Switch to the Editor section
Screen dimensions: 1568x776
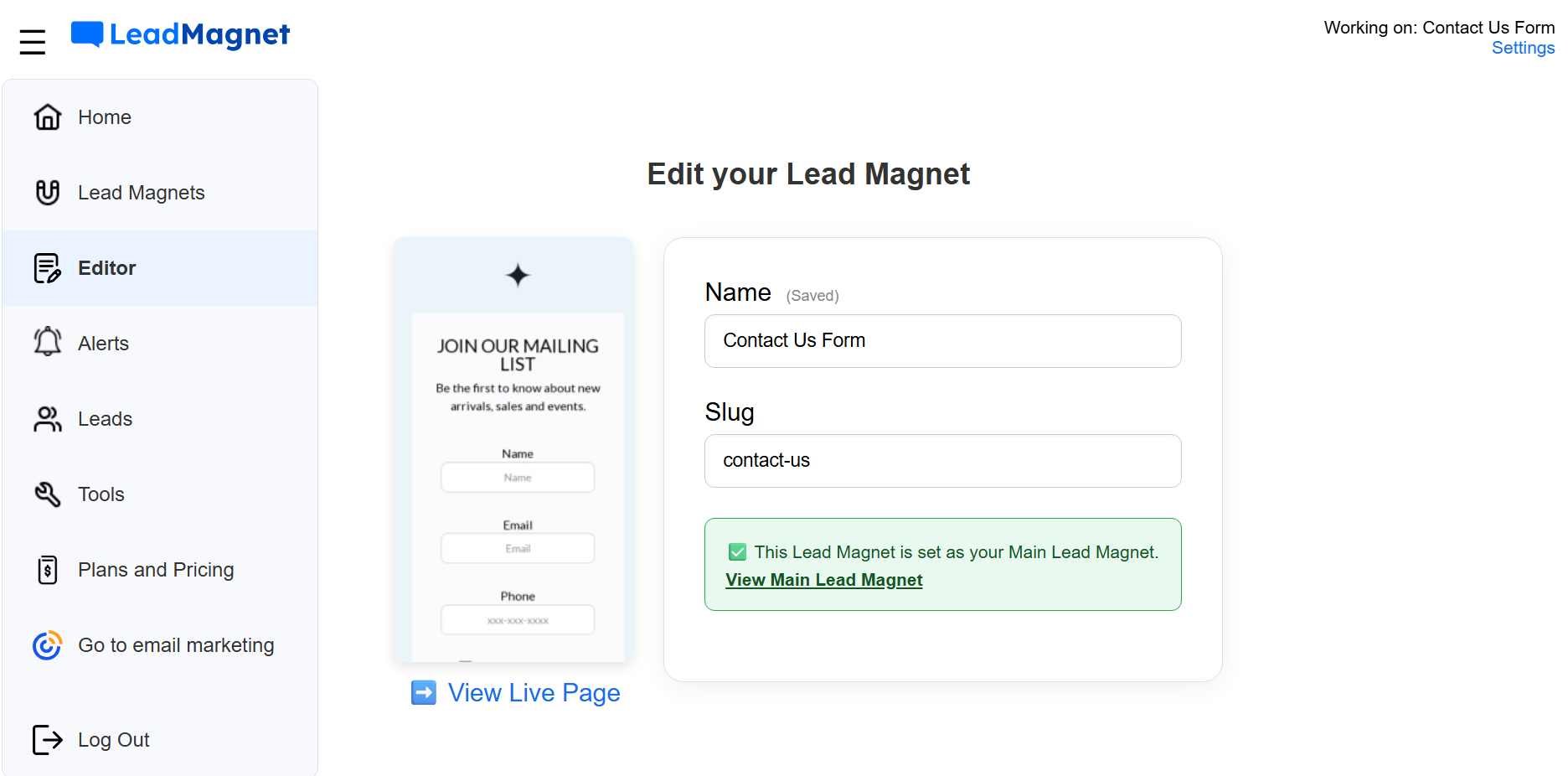pyautogui.click(x=106, y=267)
